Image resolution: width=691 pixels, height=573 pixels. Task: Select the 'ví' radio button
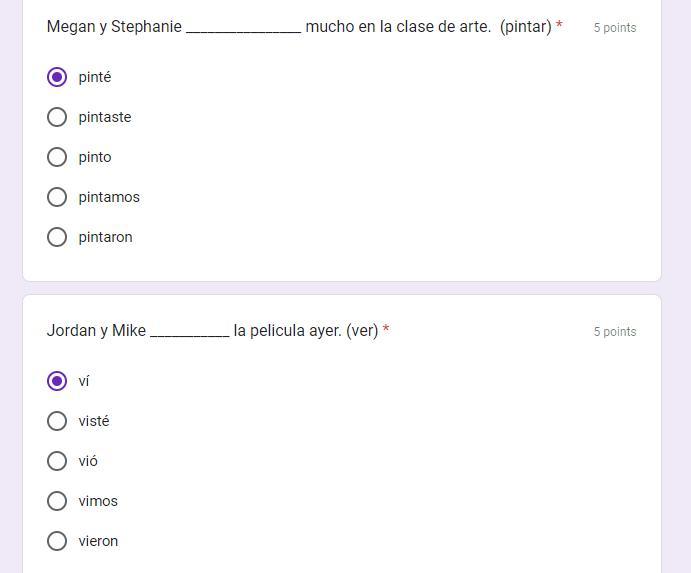coord(57,381)
